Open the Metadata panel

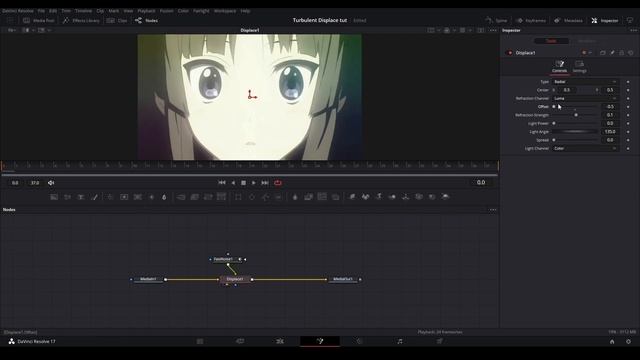point(568,20)
